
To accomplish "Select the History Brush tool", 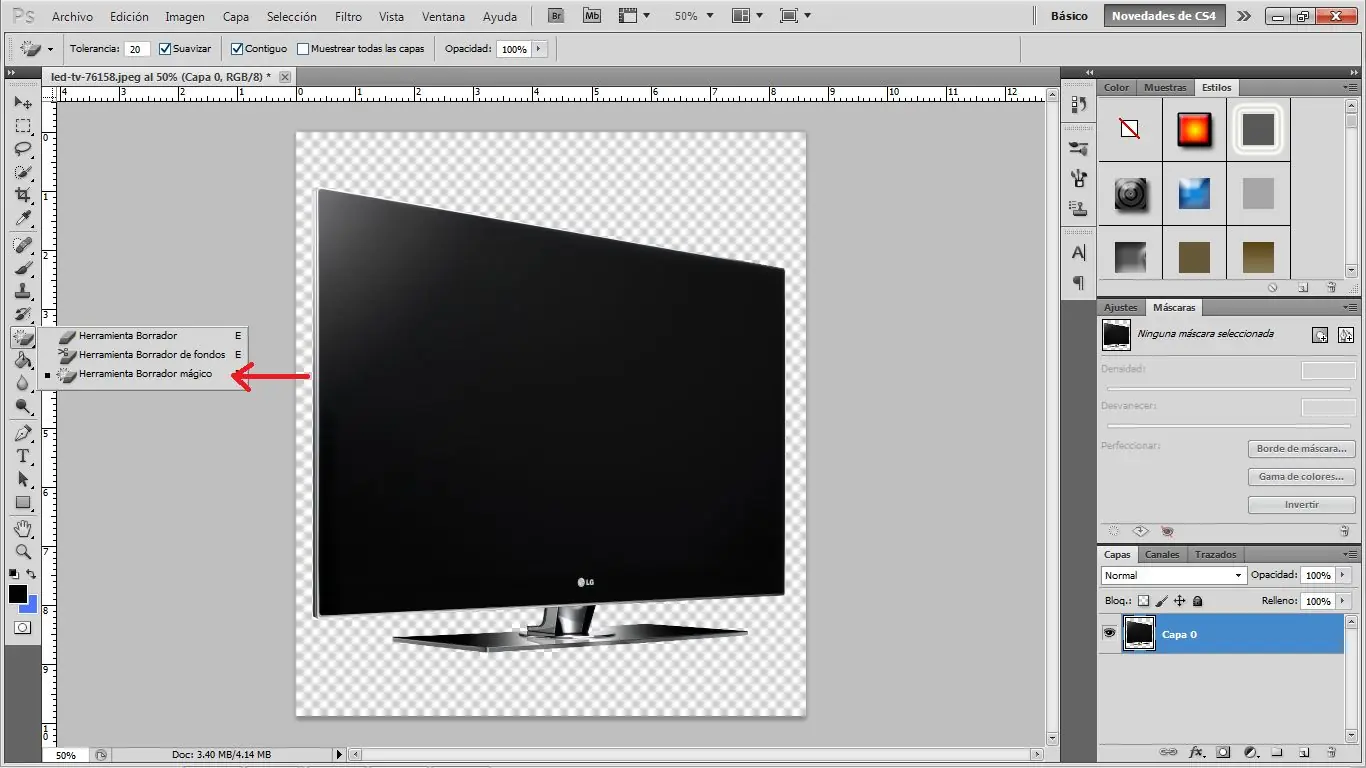I will tap(22, 314).
